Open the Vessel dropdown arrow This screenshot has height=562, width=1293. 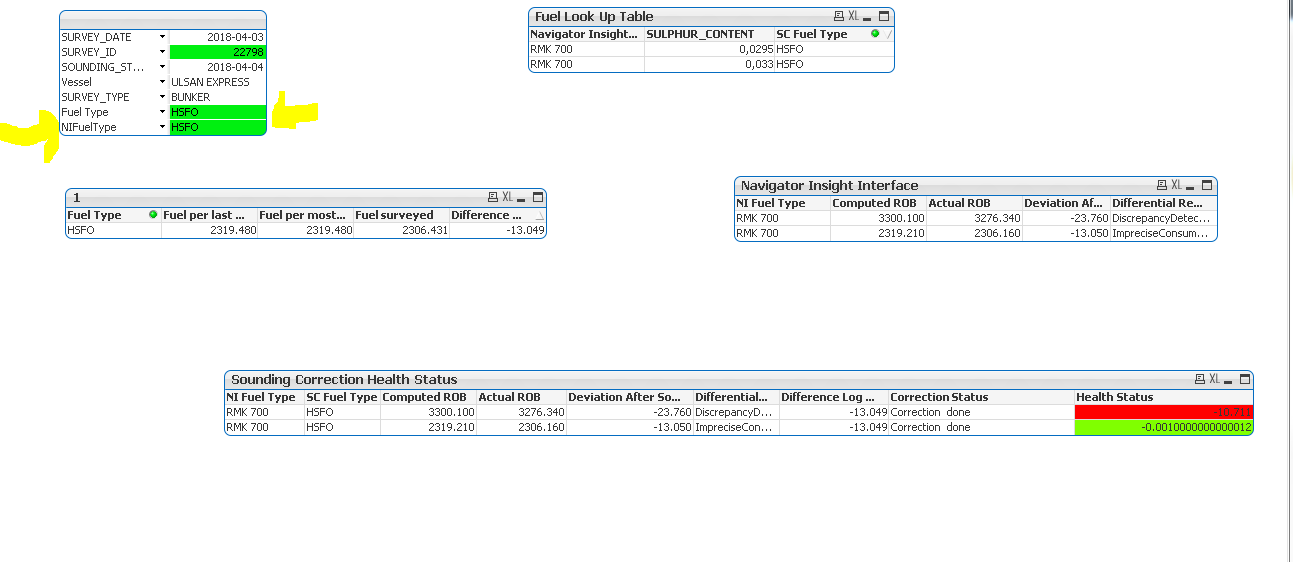[x=162, y=82]
